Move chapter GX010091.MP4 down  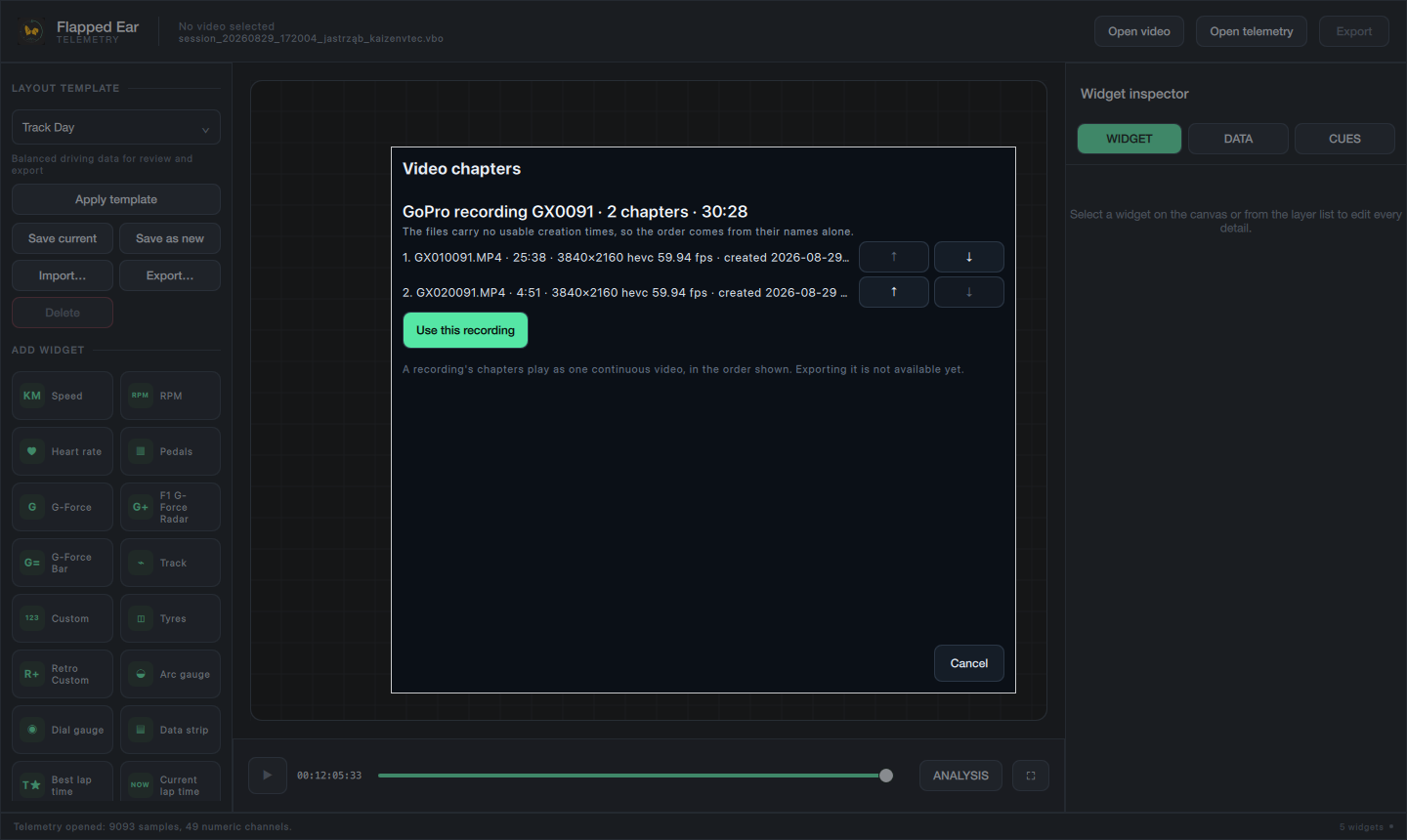tap(969, 257)
